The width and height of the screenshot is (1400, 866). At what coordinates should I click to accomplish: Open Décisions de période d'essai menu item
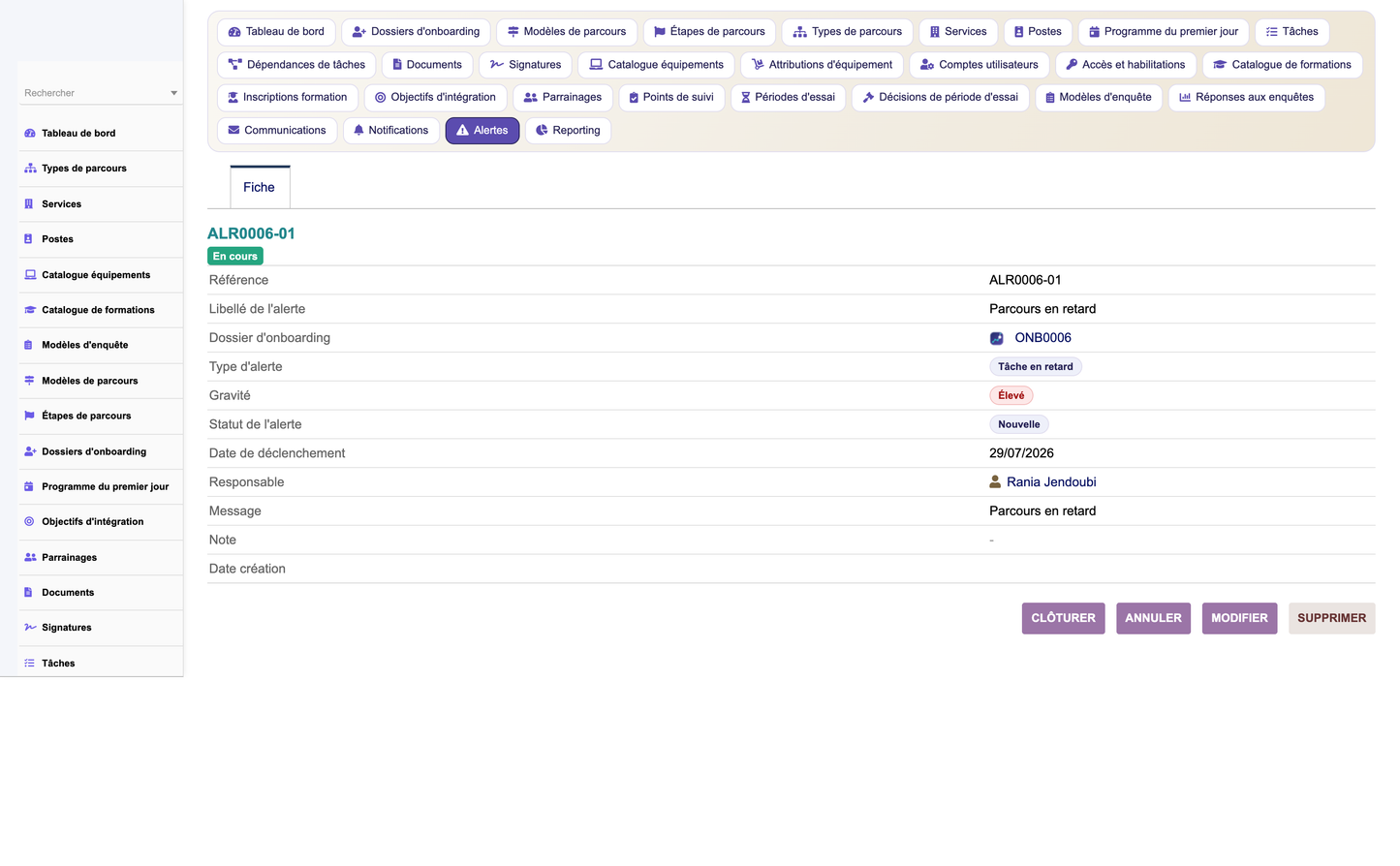[940, 98]
